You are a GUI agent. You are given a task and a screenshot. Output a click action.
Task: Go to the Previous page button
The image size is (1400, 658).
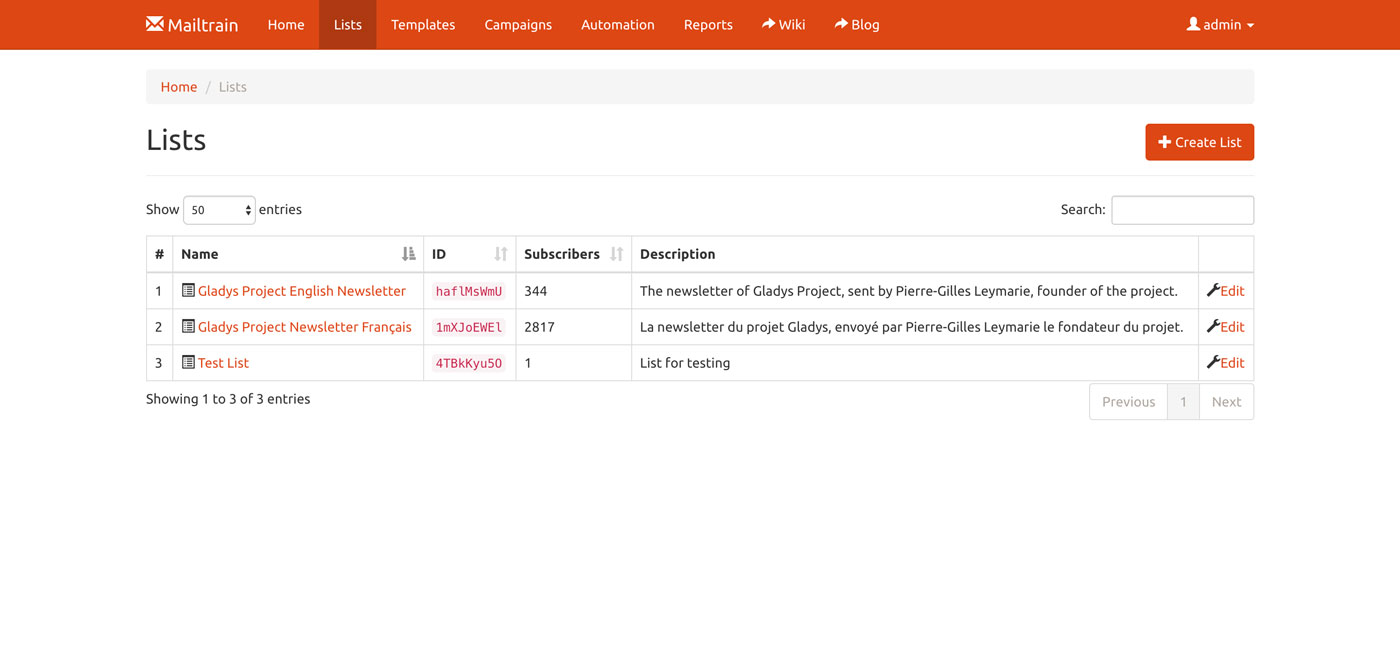[1128, 402]
